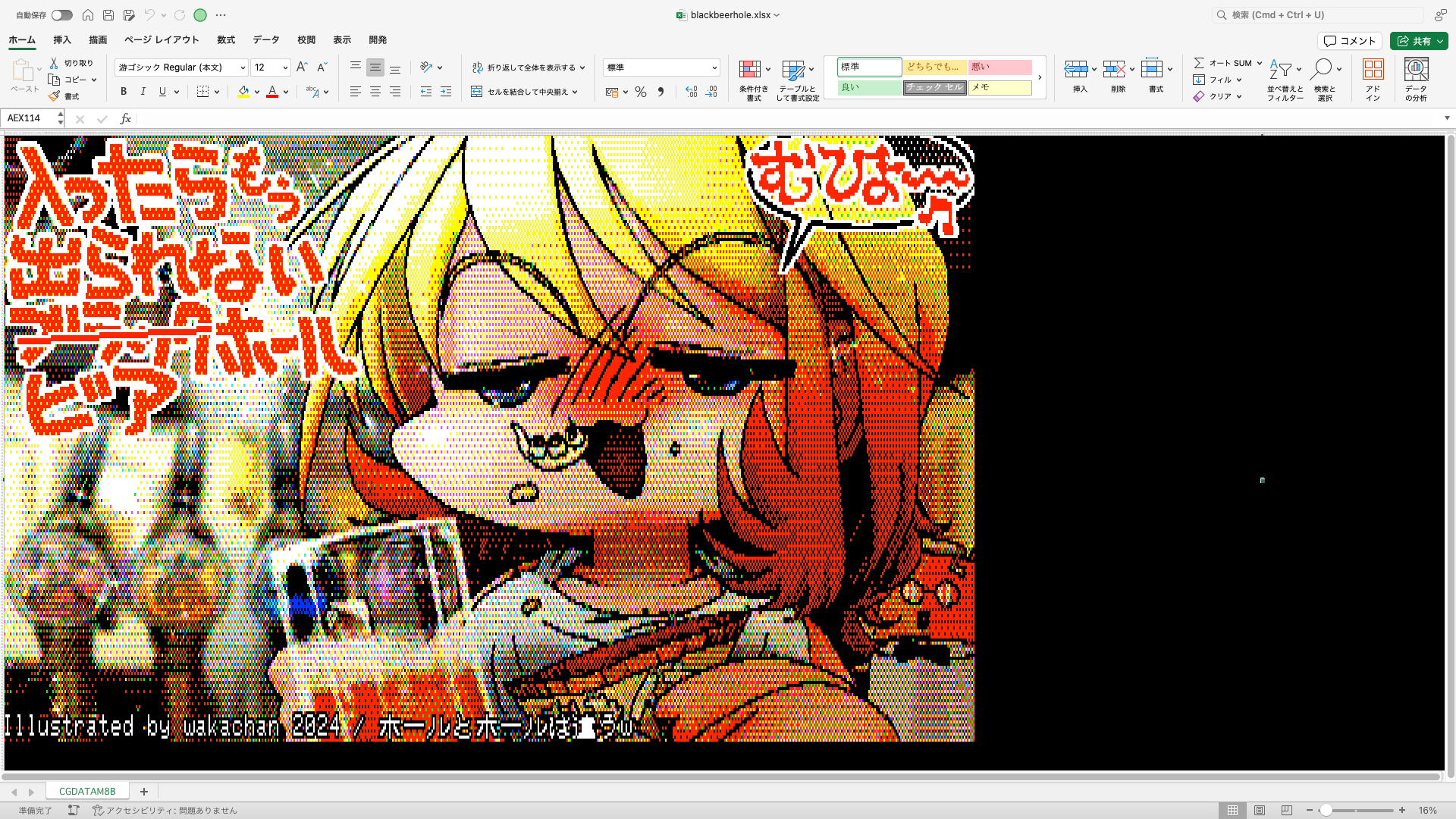This screenshot has width=1456, height=819.
Task: Click decrease indent icon
Action: (426, 92)
